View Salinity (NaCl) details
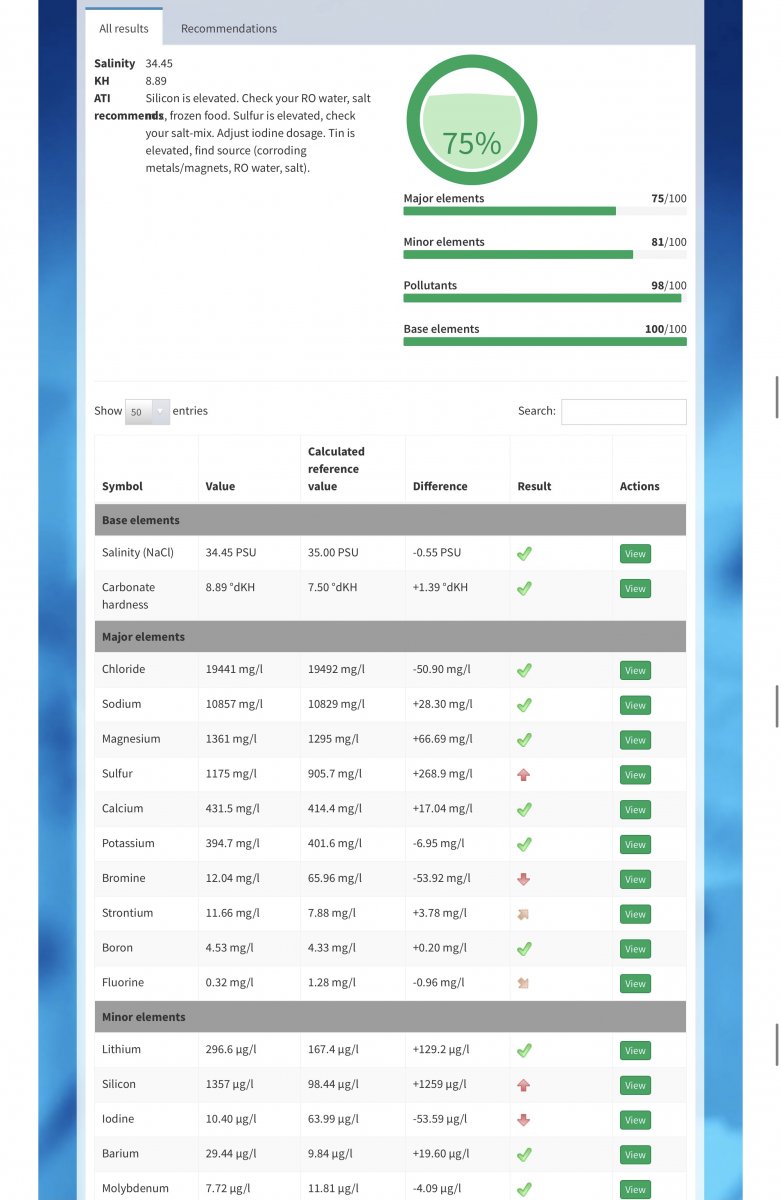Viewport: 781px width, 1200px height. [635, 554]
